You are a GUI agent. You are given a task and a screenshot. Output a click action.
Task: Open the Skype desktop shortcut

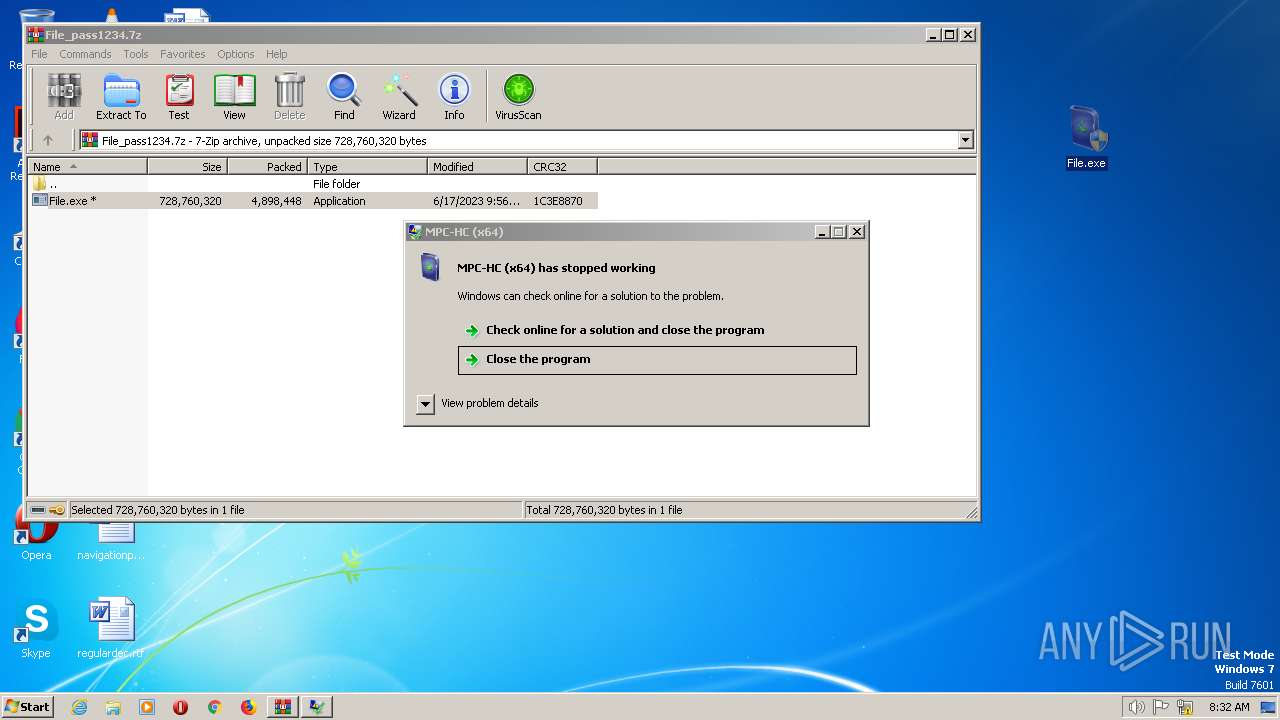click(x=36, y=630)
